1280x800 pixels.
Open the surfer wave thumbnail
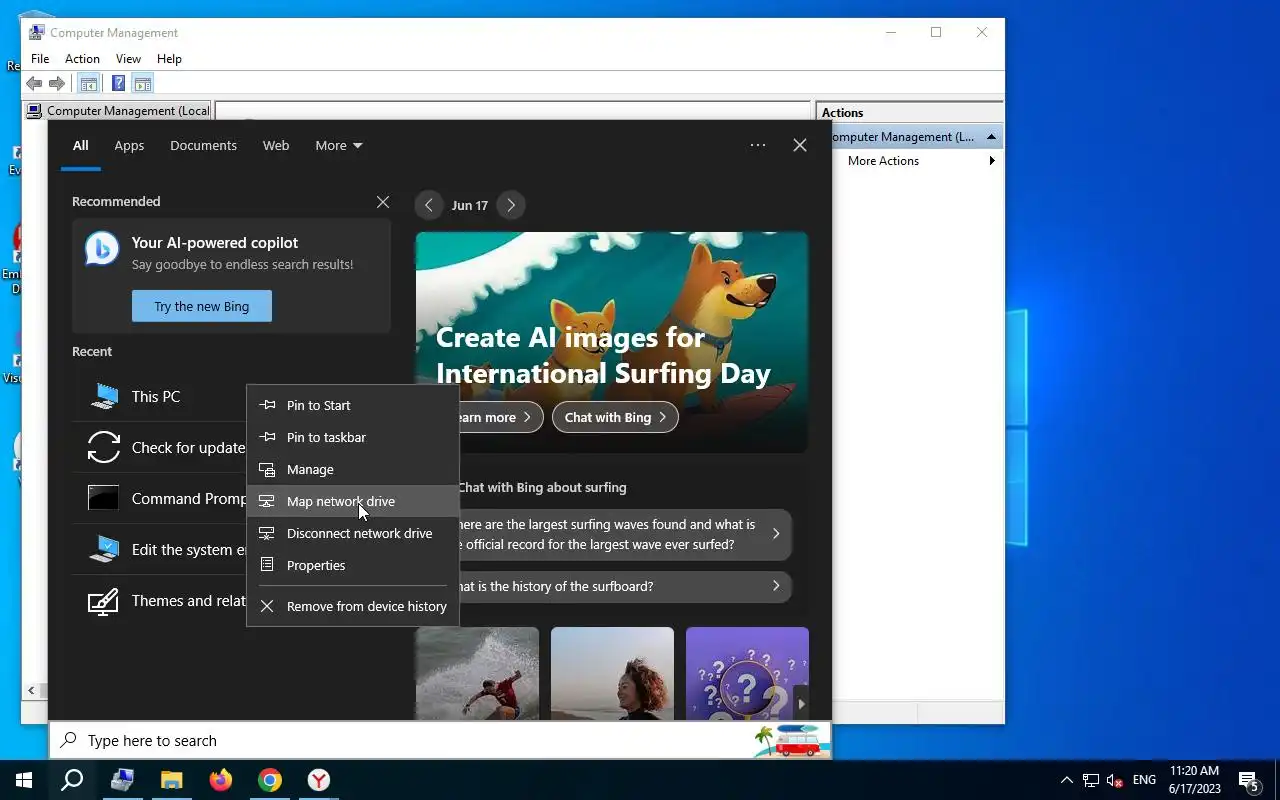[477, 673]
